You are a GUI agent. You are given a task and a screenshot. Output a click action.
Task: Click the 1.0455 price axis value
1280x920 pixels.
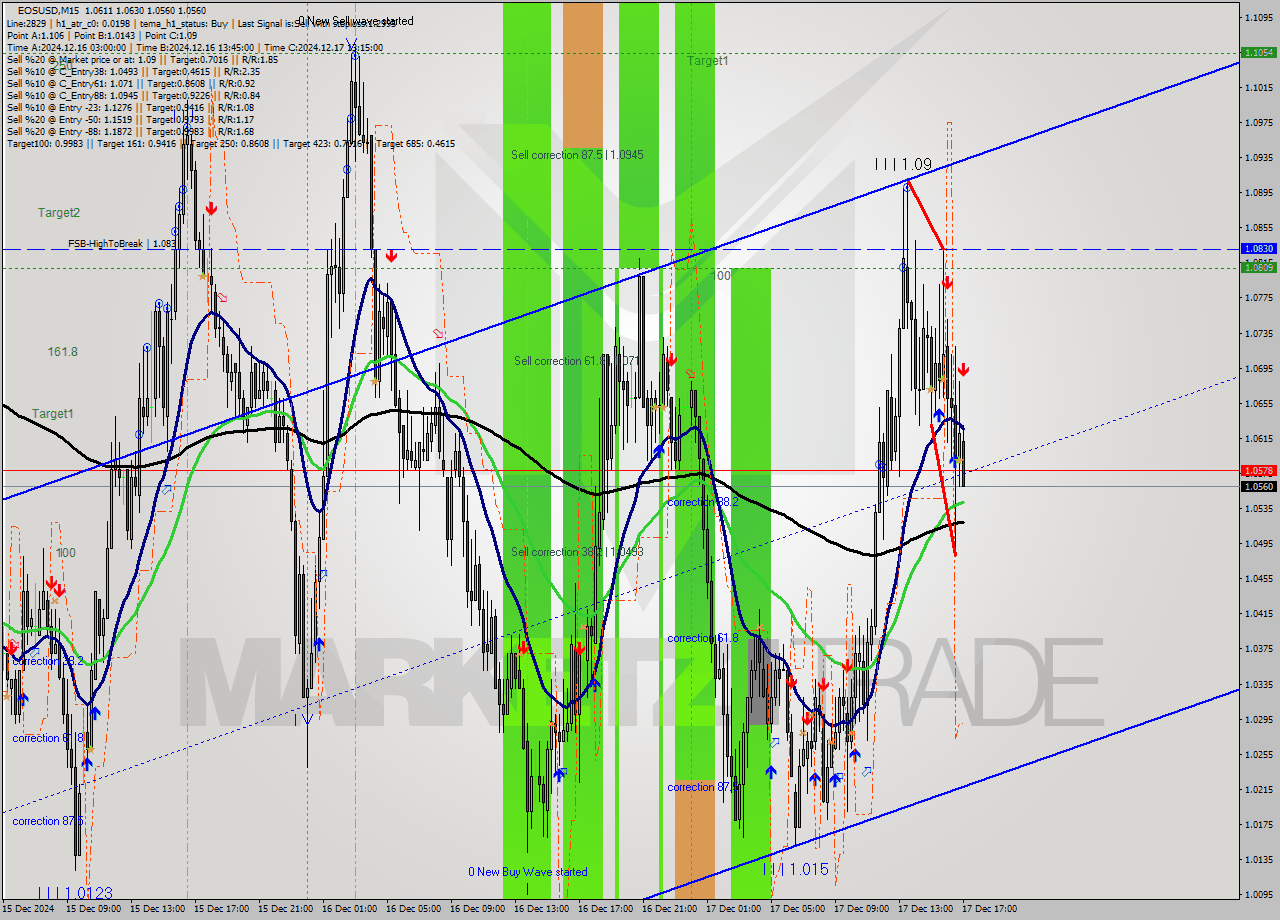1258,579
